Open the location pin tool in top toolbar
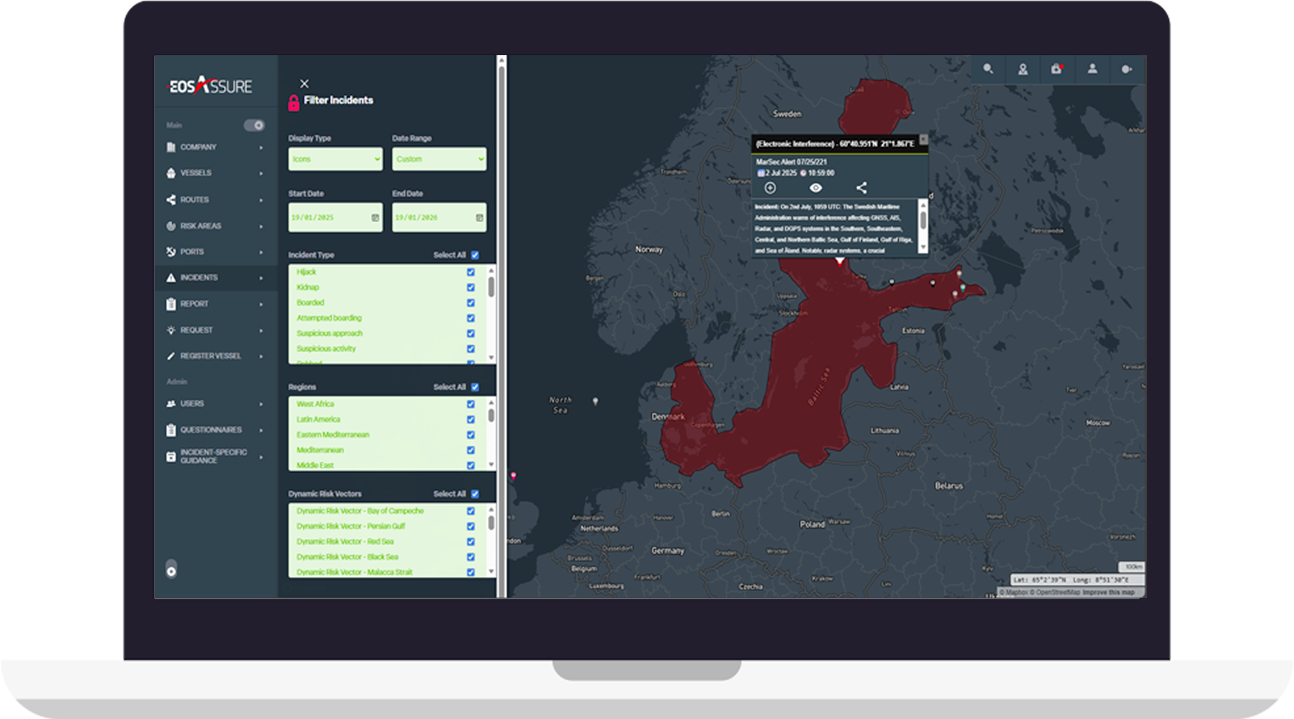Viewport: 1294px width, 719px height. click(1023, 69)
